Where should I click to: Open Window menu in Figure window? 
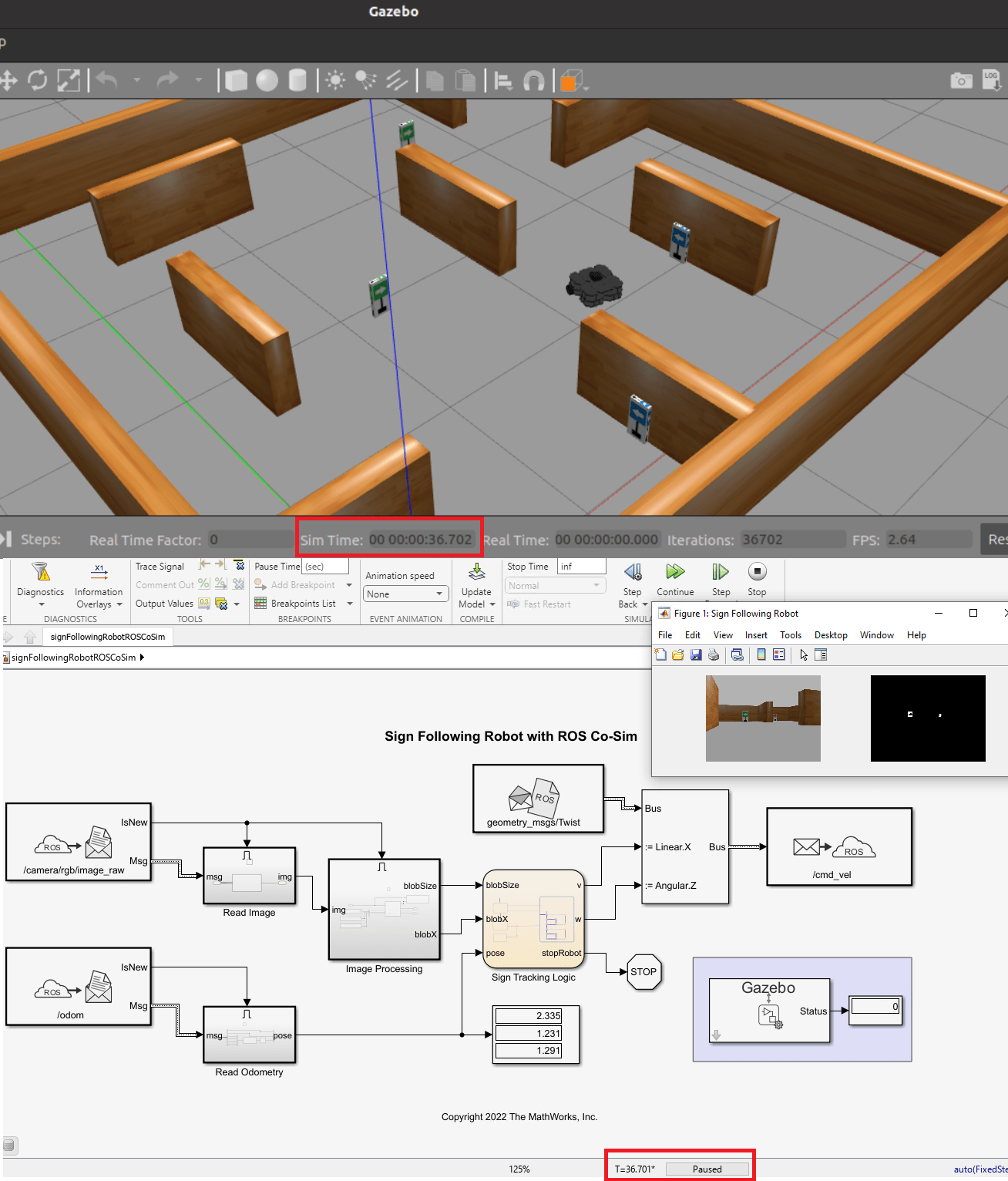(877, 635)
